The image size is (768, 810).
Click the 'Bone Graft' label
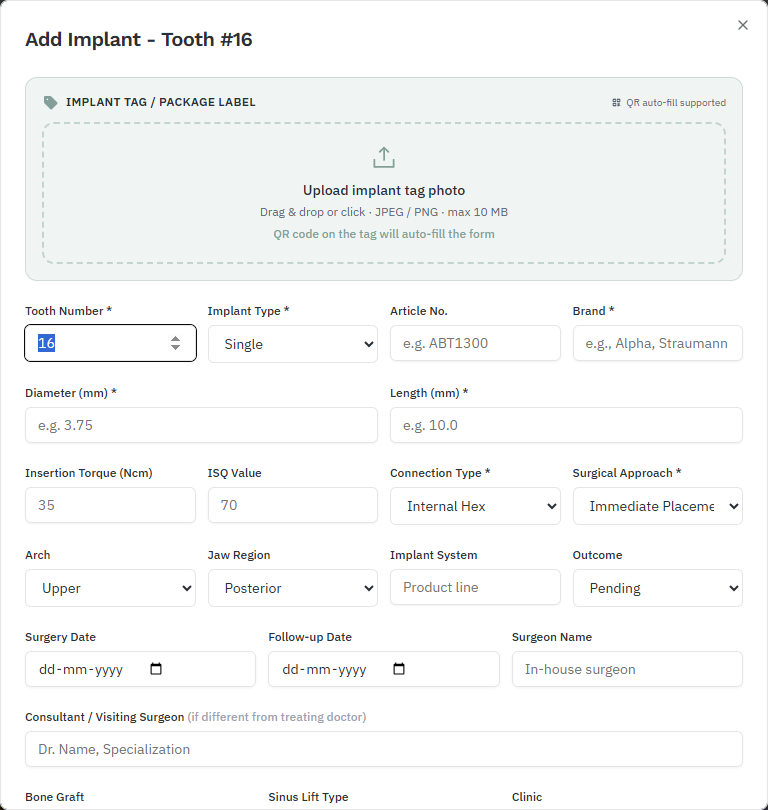[55, 797]
